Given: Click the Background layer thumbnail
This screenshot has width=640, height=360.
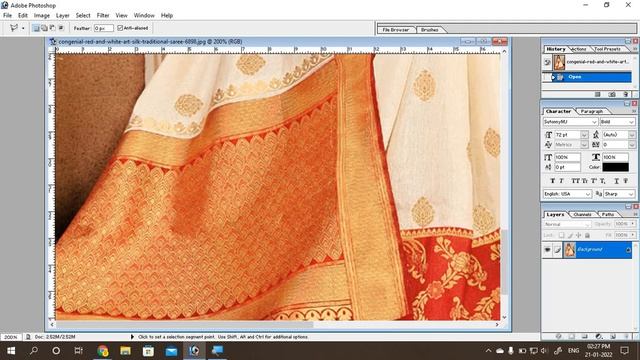Looking at the screenshot, I should pyautogui.click(x=569, y=250).
